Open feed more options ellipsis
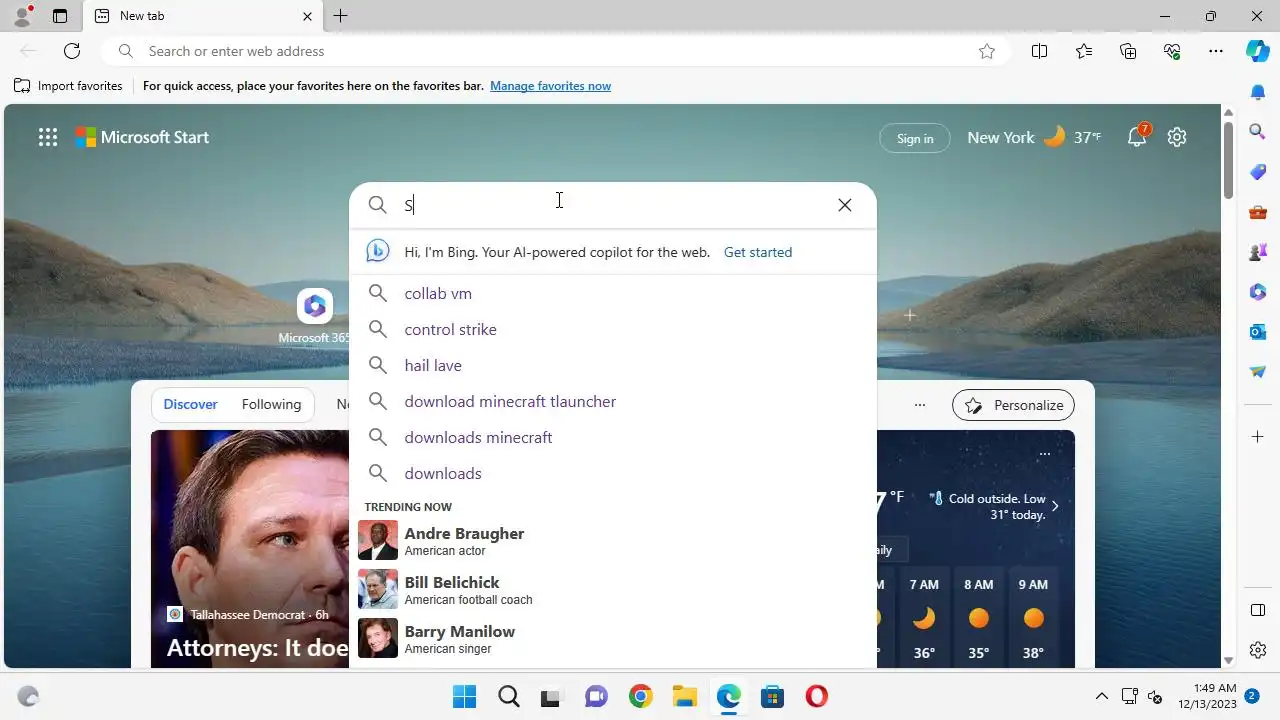 pyautogui.click(x=920, y=405)
